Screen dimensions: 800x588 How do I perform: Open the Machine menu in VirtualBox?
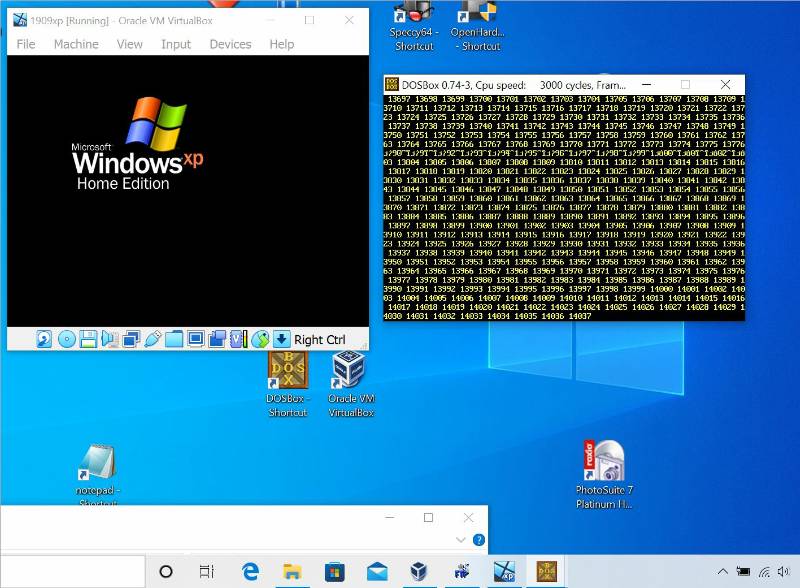tap(76, 44)
